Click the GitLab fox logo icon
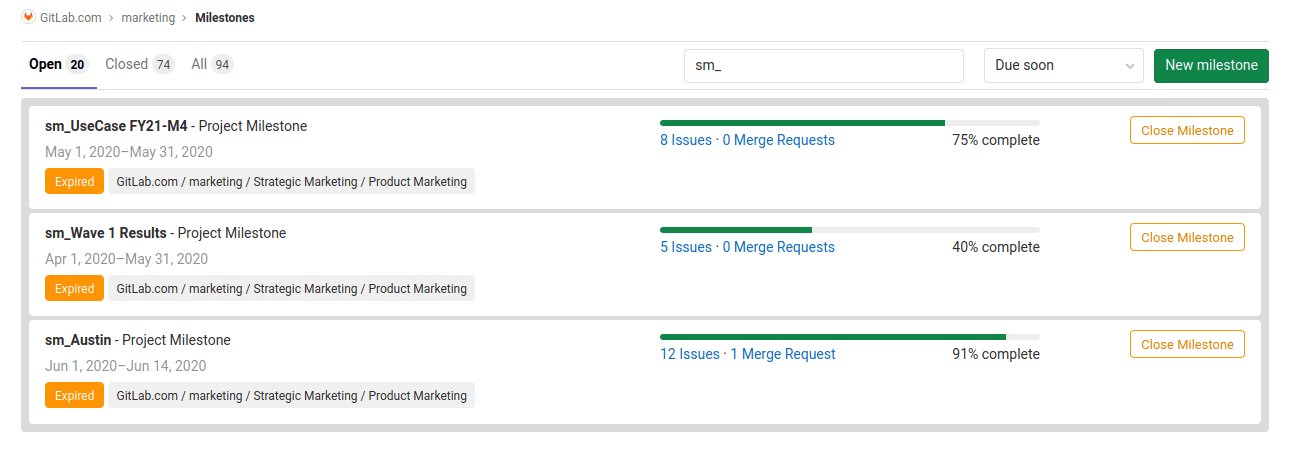This screenshot has width=1291, height=449. pos(28,17)
